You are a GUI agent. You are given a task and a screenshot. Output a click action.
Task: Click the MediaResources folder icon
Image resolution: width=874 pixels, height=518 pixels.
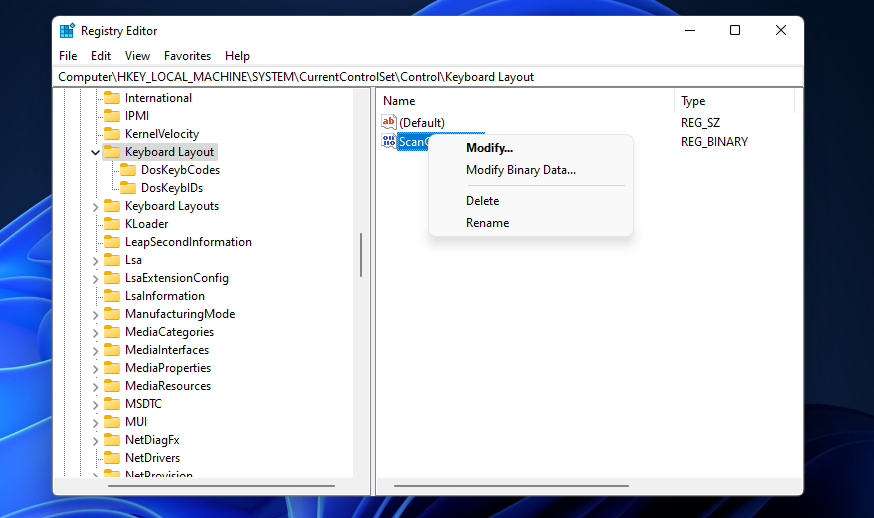(x=112, y=386)
